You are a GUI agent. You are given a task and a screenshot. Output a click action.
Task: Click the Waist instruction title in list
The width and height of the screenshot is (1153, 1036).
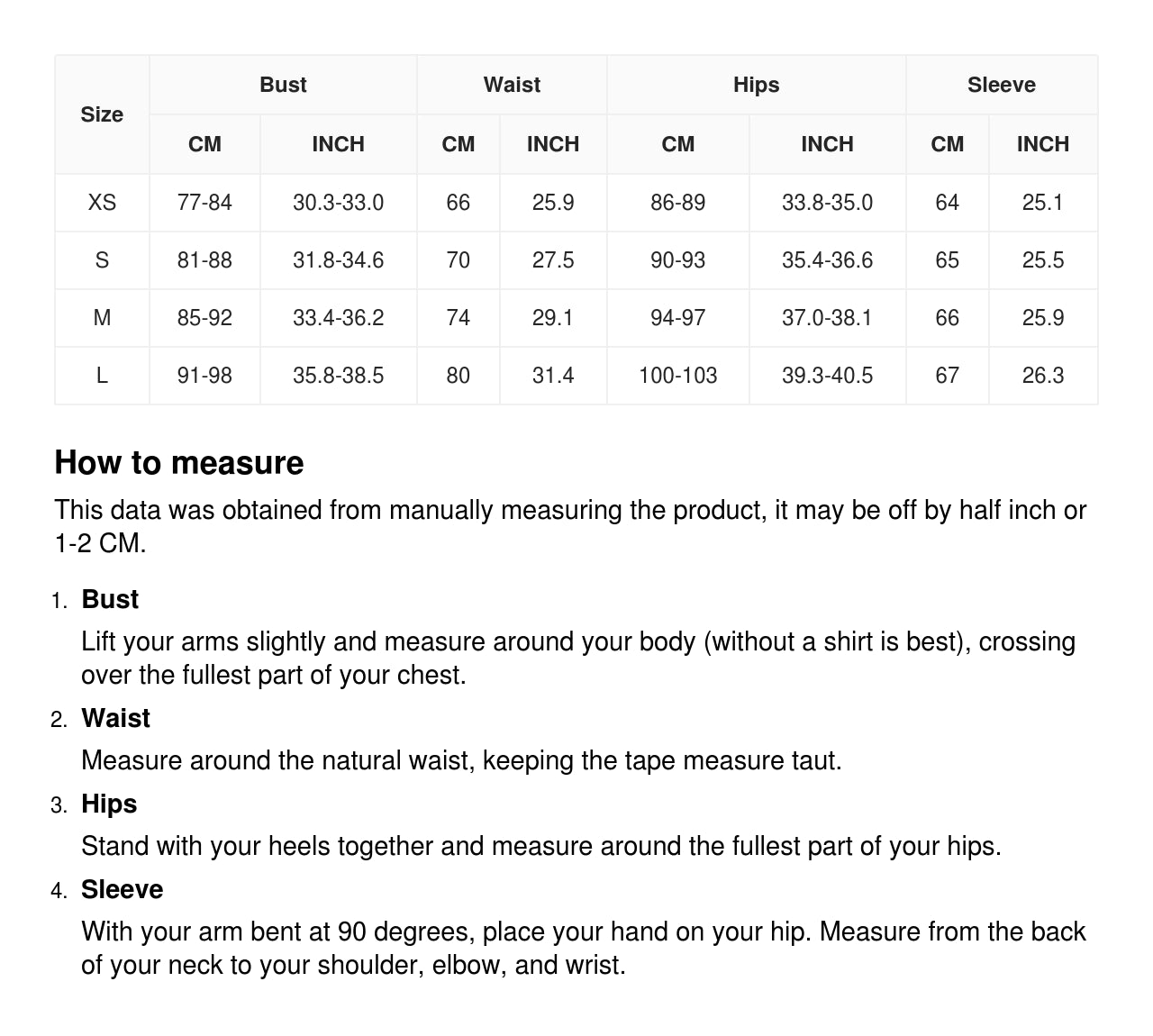115,718
